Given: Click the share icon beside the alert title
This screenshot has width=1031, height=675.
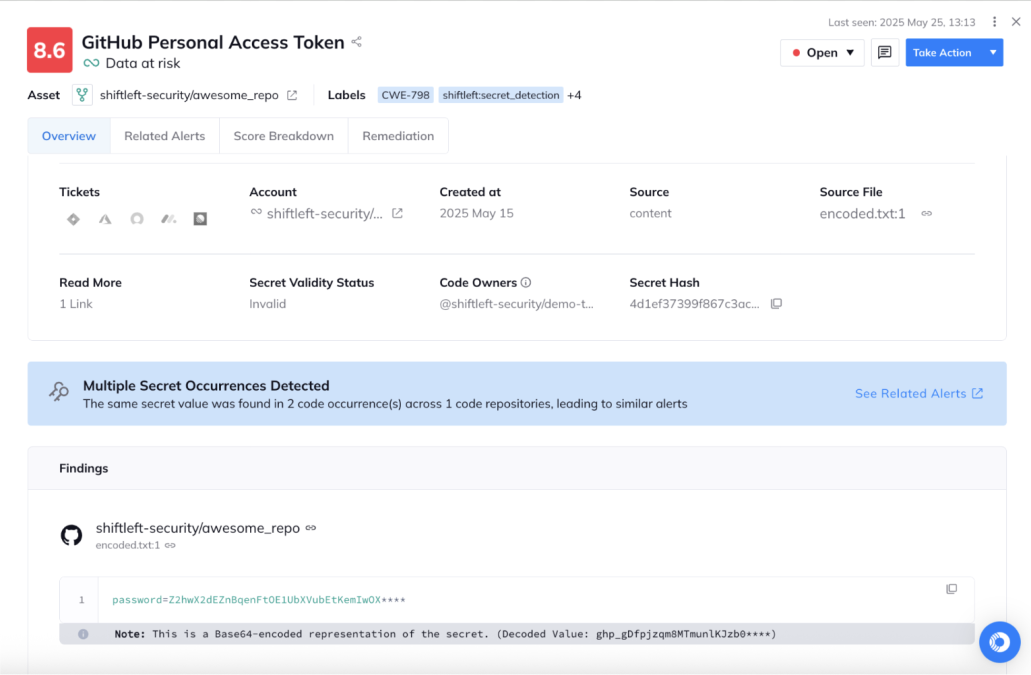Looking at the screenshot, I should 356,41.
